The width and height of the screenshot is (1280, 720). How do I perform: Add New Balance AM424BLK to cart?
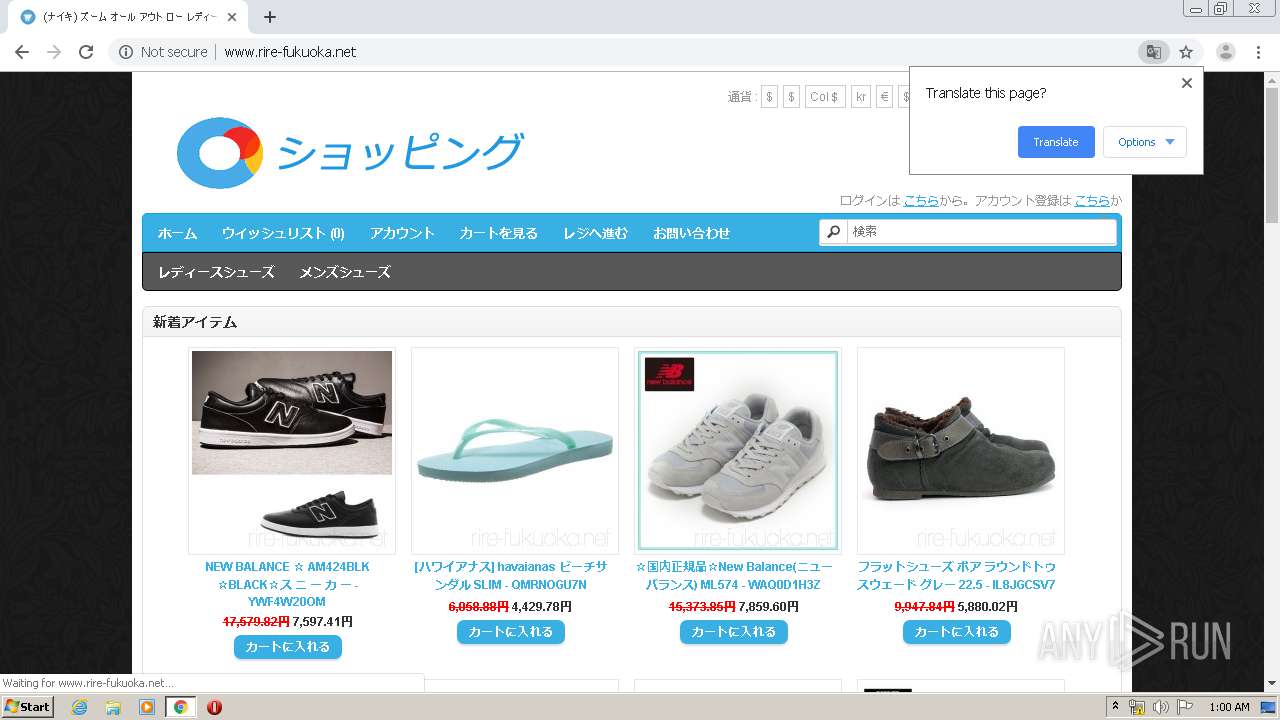coord(288,647)
